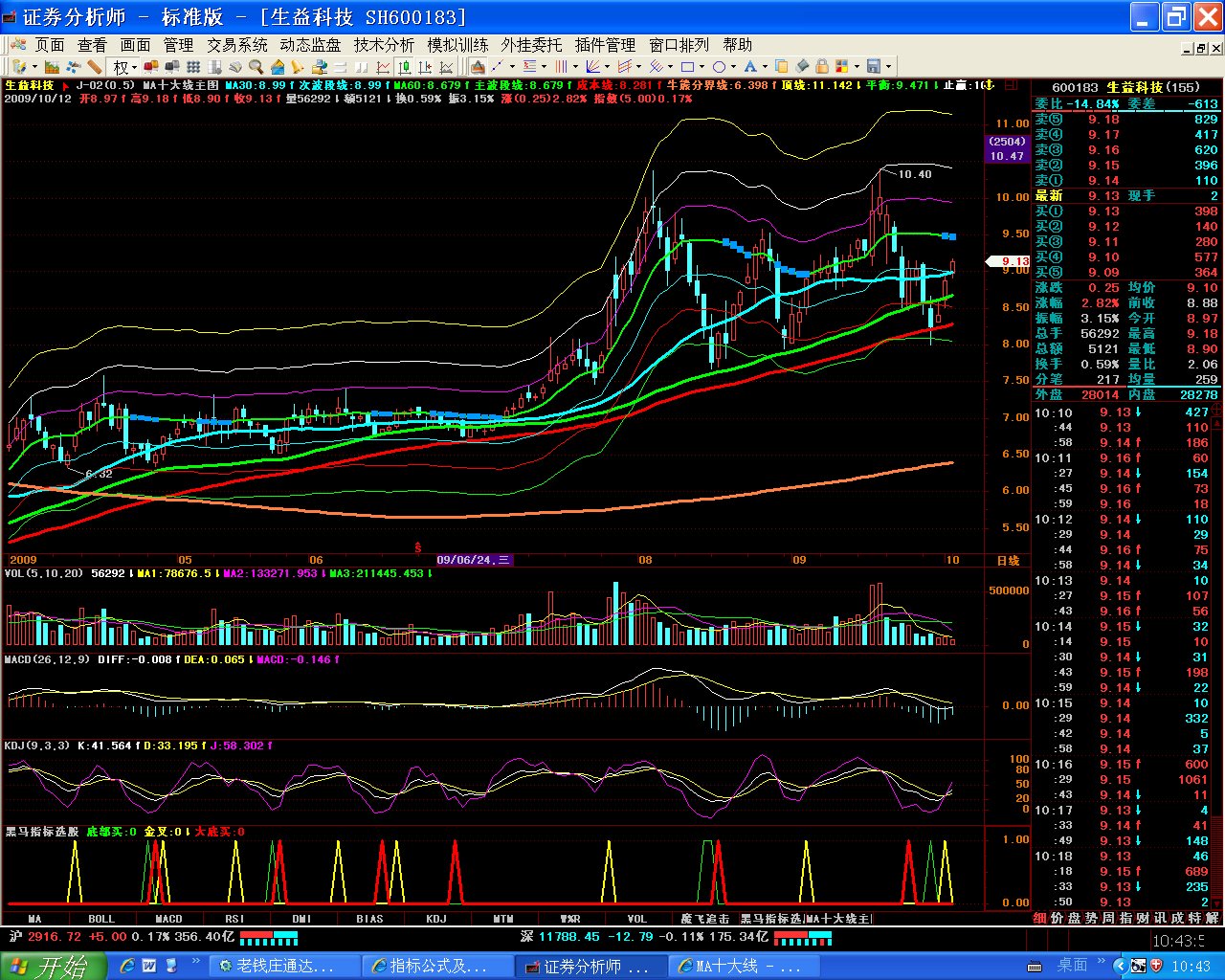The width and height of the screenshot is (1225, 980).
Task: Open the 交易系统 menu
Action: point(237,45)
